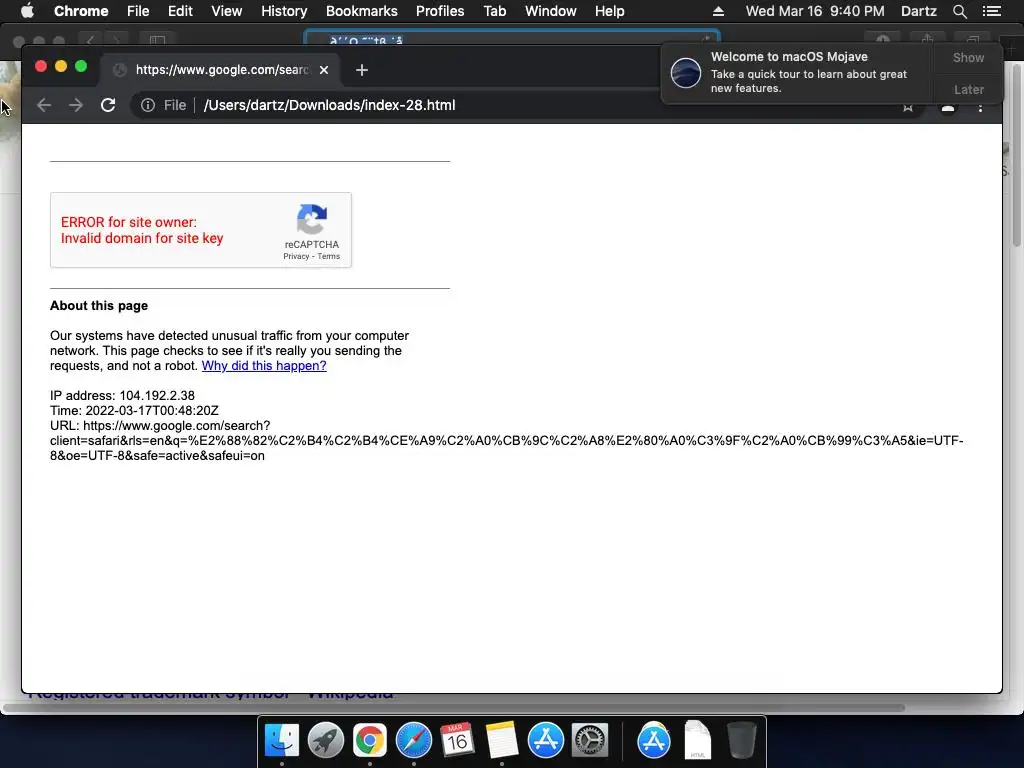Open the Why did this happen link
This screenshot has height=768, width=1024.
(x=264, y=366)
